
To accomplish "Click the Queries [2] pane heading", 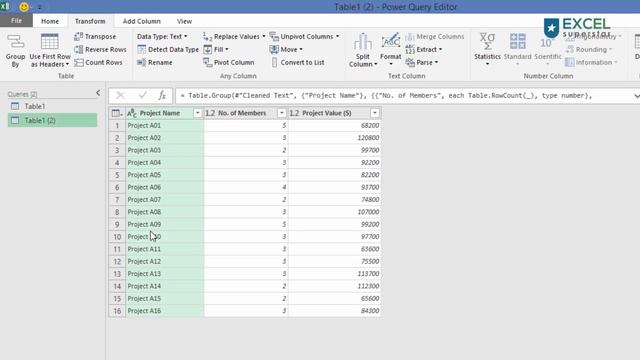I will click(22, 94).
